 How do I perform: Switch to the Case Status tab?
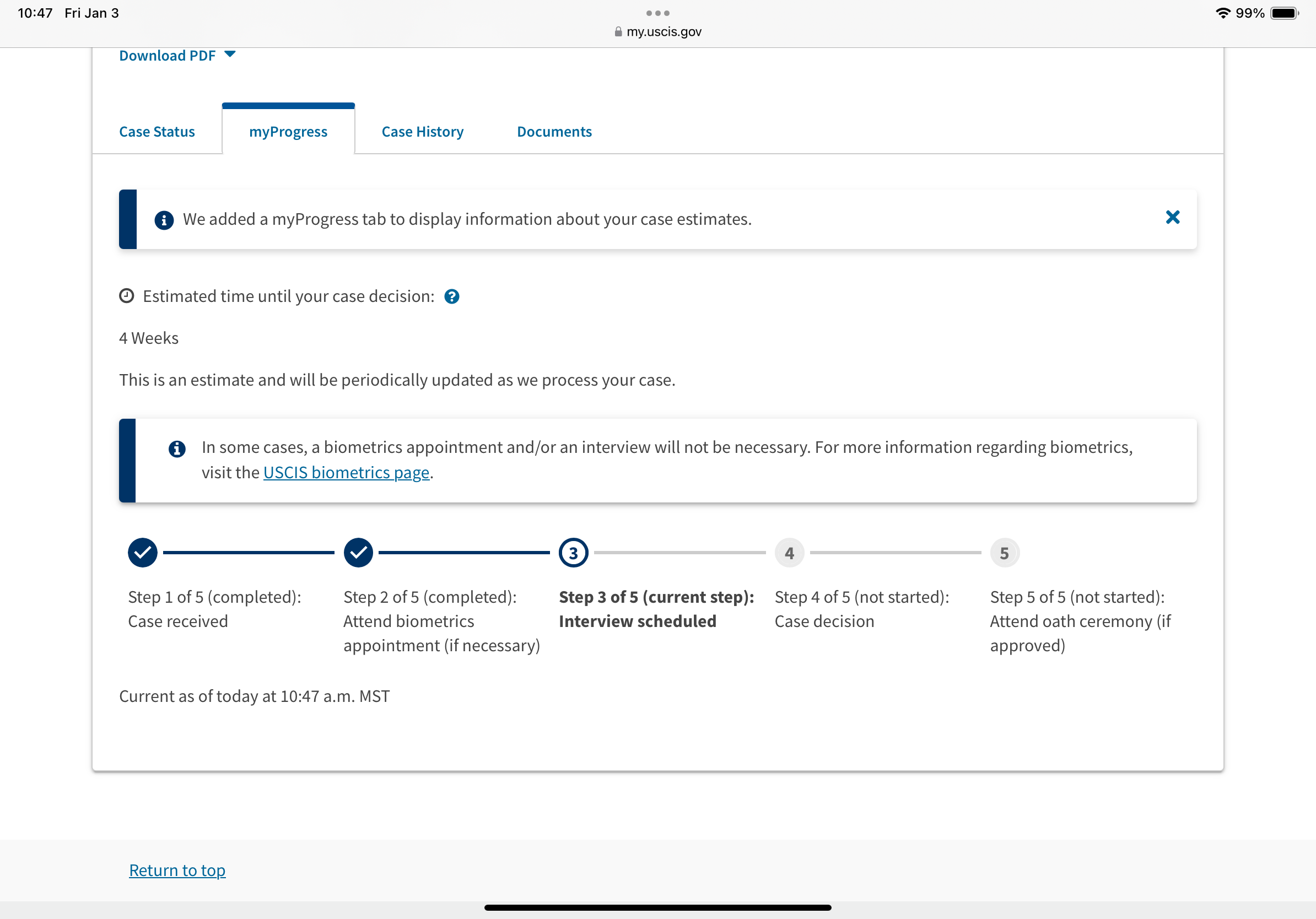(157, 132)
